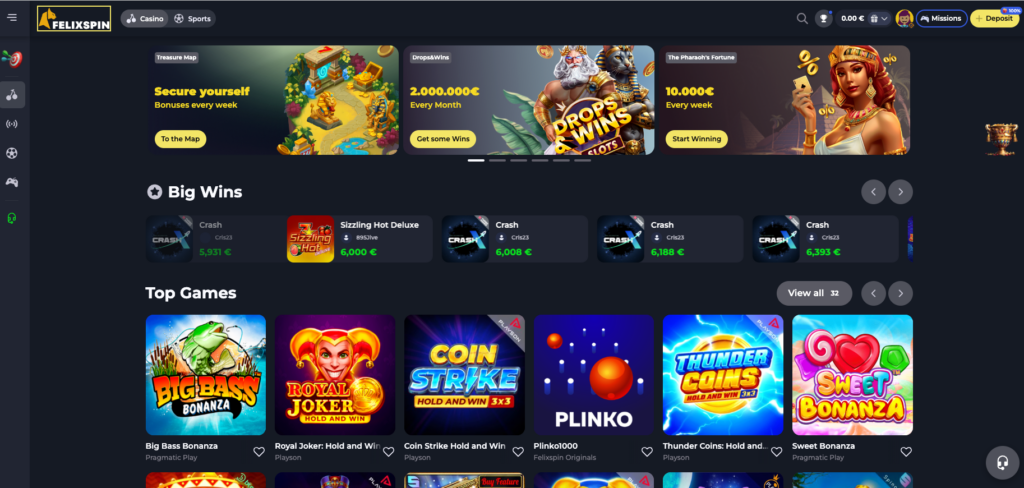Image resolution: width=1024 pixels, height=488 pixels.
Task: Toggle the heart on Plinko1000
Action: tap(647, 451)
